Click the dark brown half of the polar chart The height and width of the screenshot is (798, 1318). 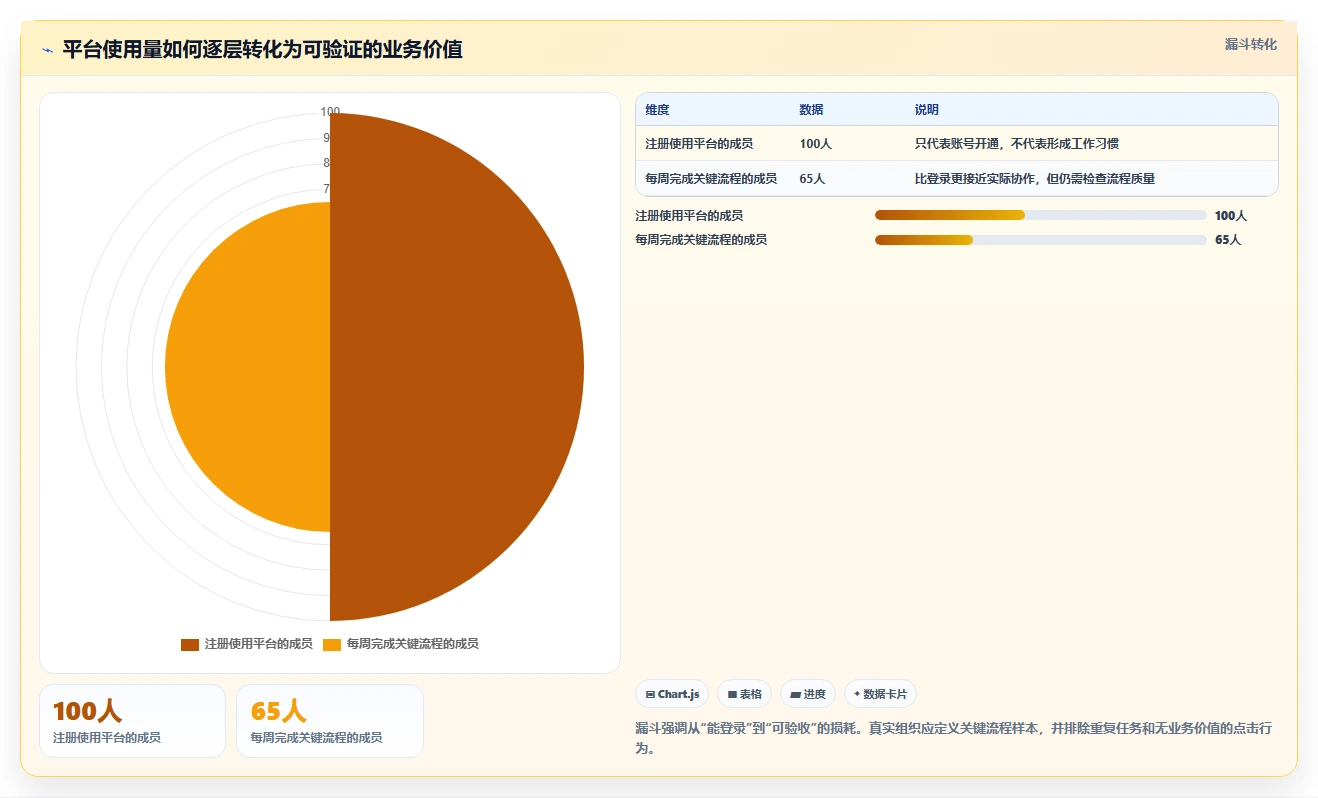pos(456,367)
